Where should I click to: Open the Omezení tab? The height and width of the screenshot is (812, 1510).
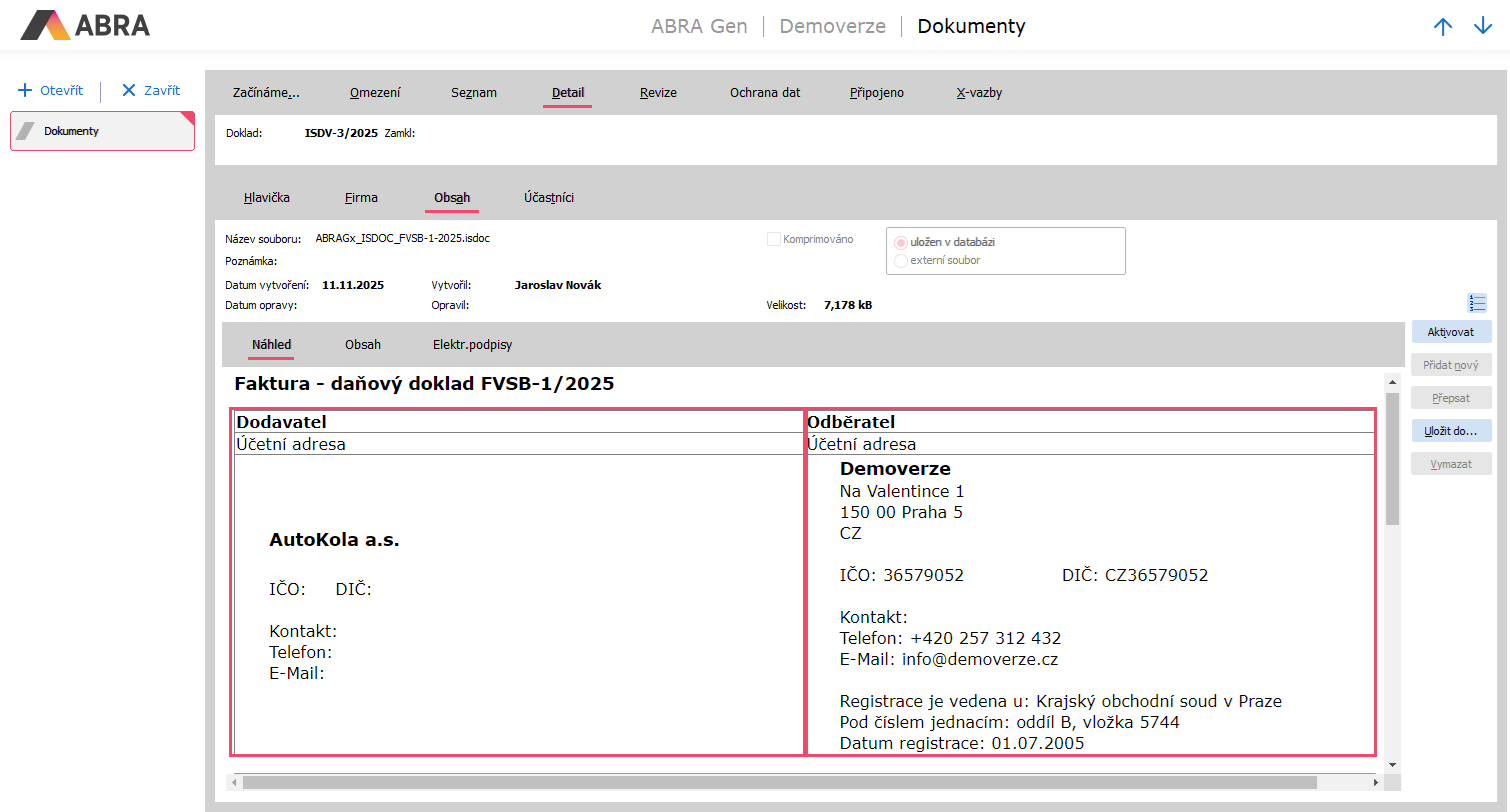[375, 92]
